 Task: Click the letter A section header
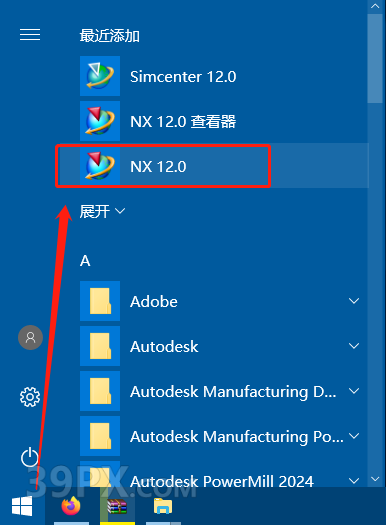pos(85,261)
